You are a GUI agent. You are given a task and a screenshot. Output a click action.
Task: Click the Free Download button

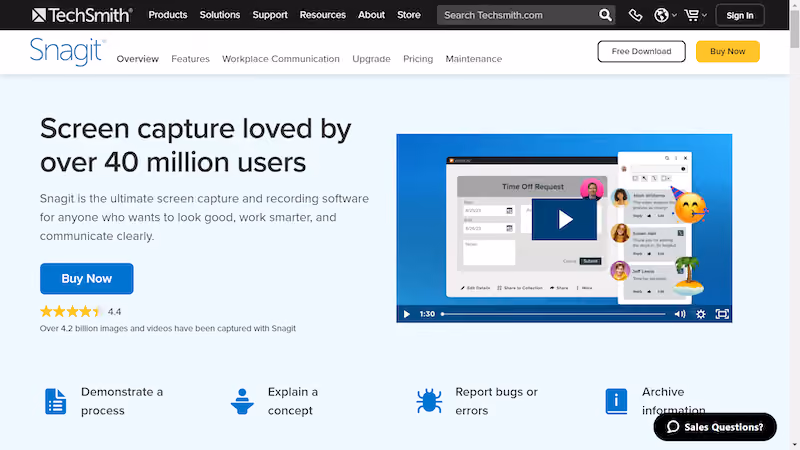click(641, 52)
